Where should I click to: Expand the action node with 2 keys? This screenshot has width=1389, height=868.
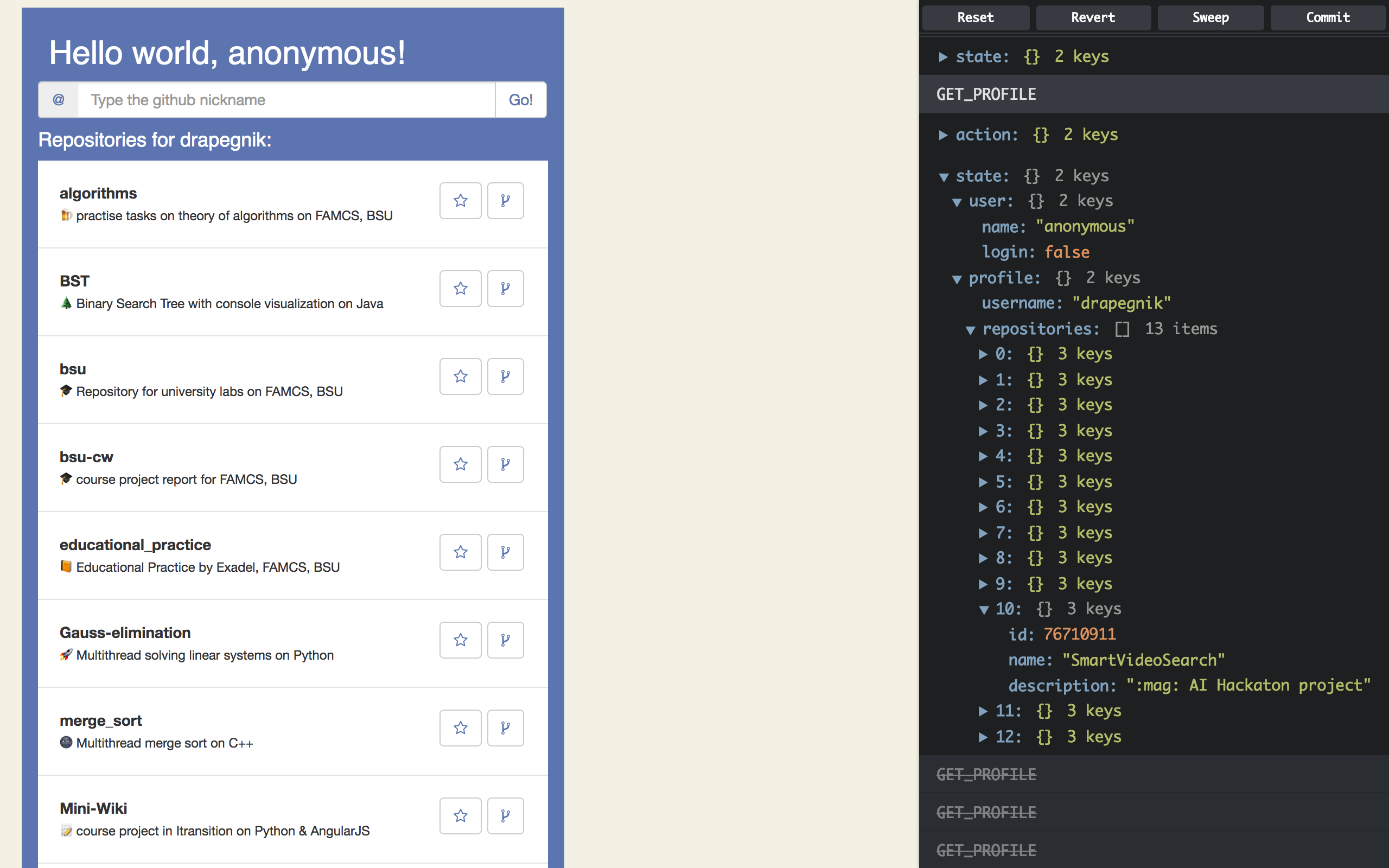pyautogui.click(x=943, y=135)
